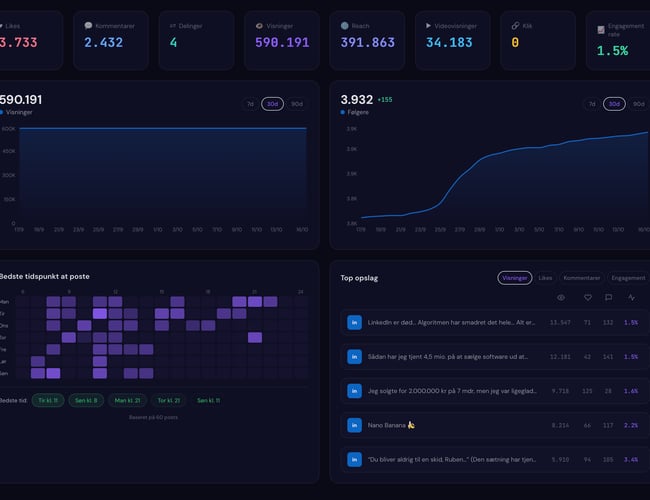The image size is (650, 500).
Task: Click the share icon in Delinger card
Action: [x=173, y=26]
